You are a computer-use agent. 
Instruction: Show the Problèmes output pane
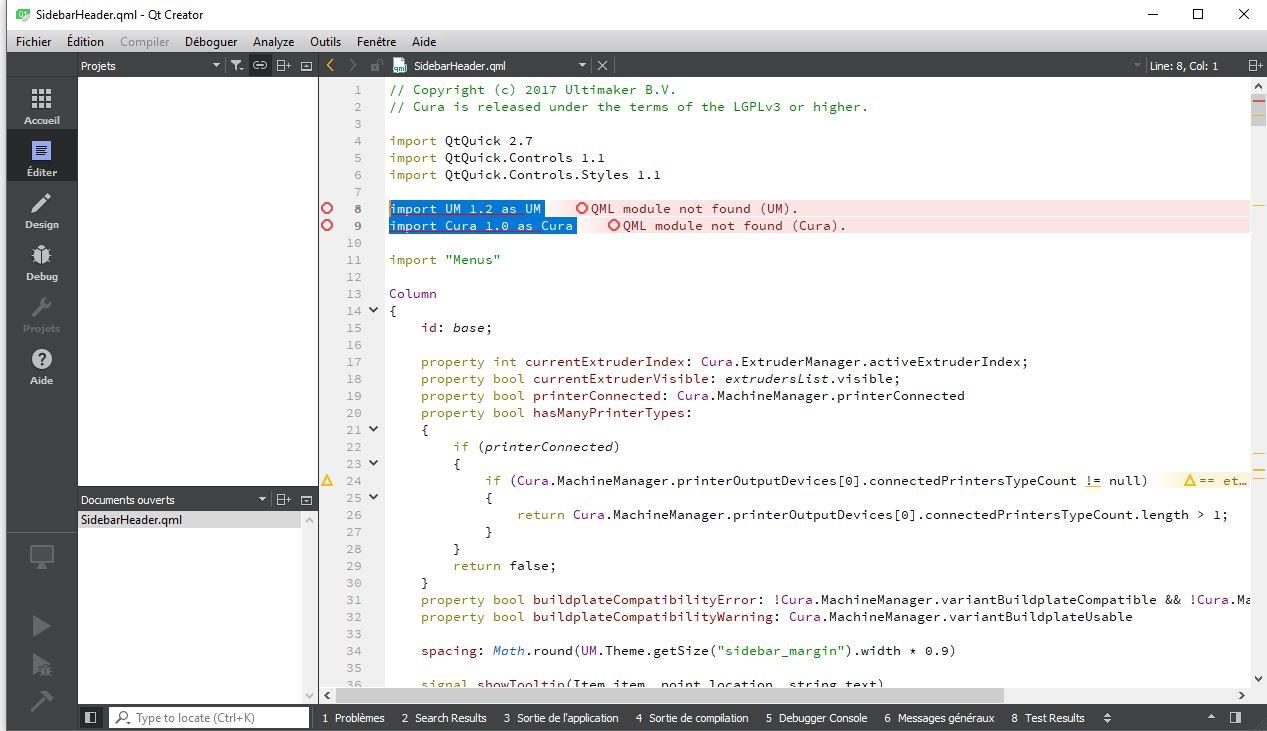(353, 718)
